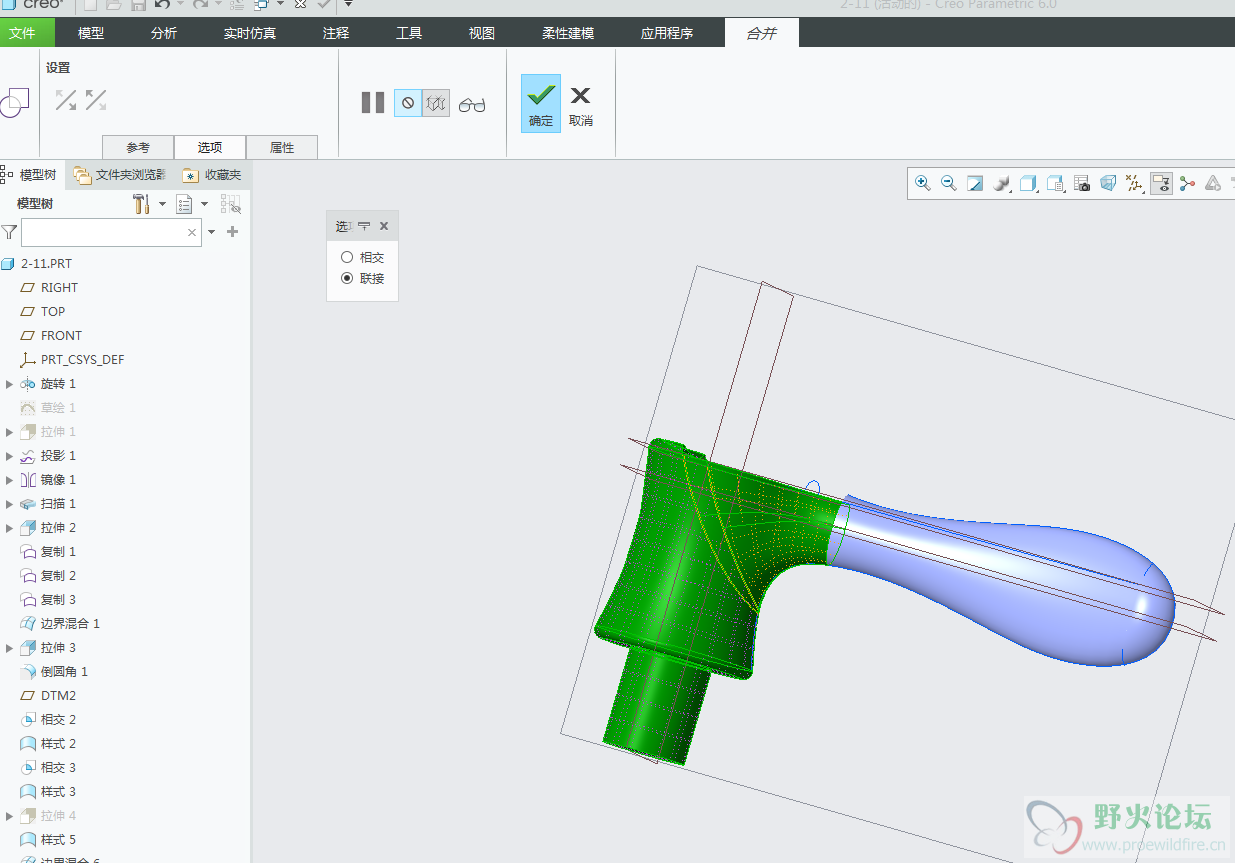Toggle the attached geometry preview icon
This screenshot has width=1235, height=863.
coord(435,102)
